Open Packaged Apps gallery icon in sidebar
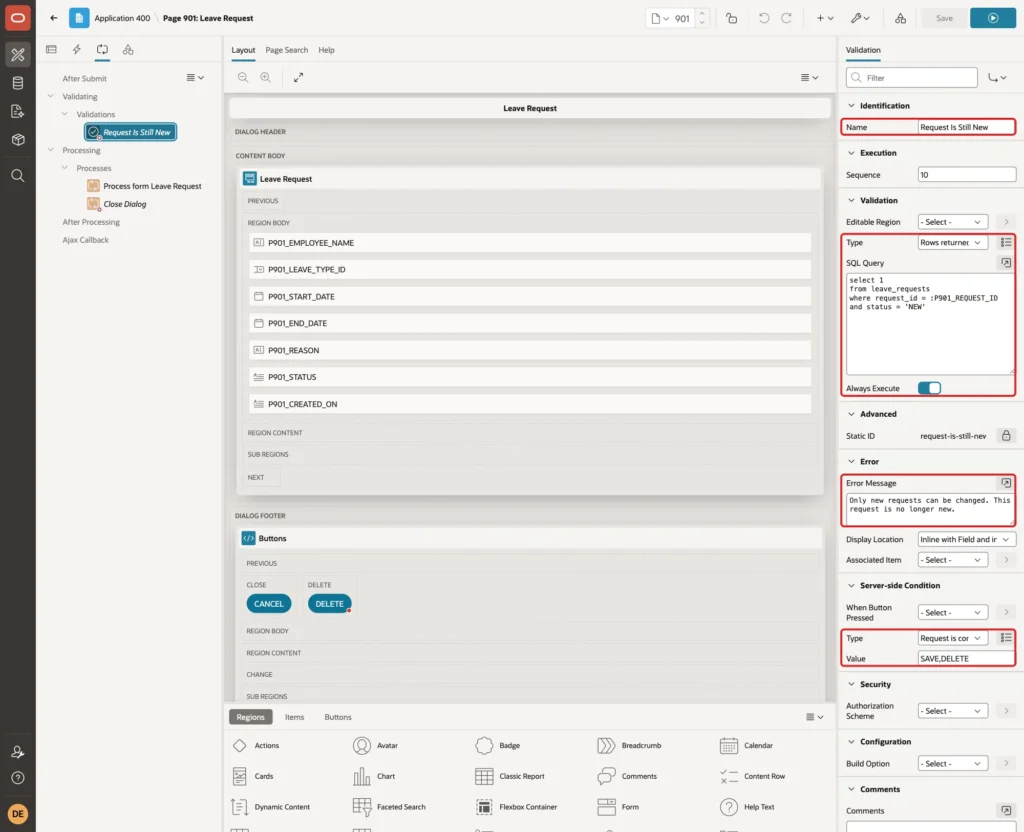 pyautogui.click(x=18, y=139)
